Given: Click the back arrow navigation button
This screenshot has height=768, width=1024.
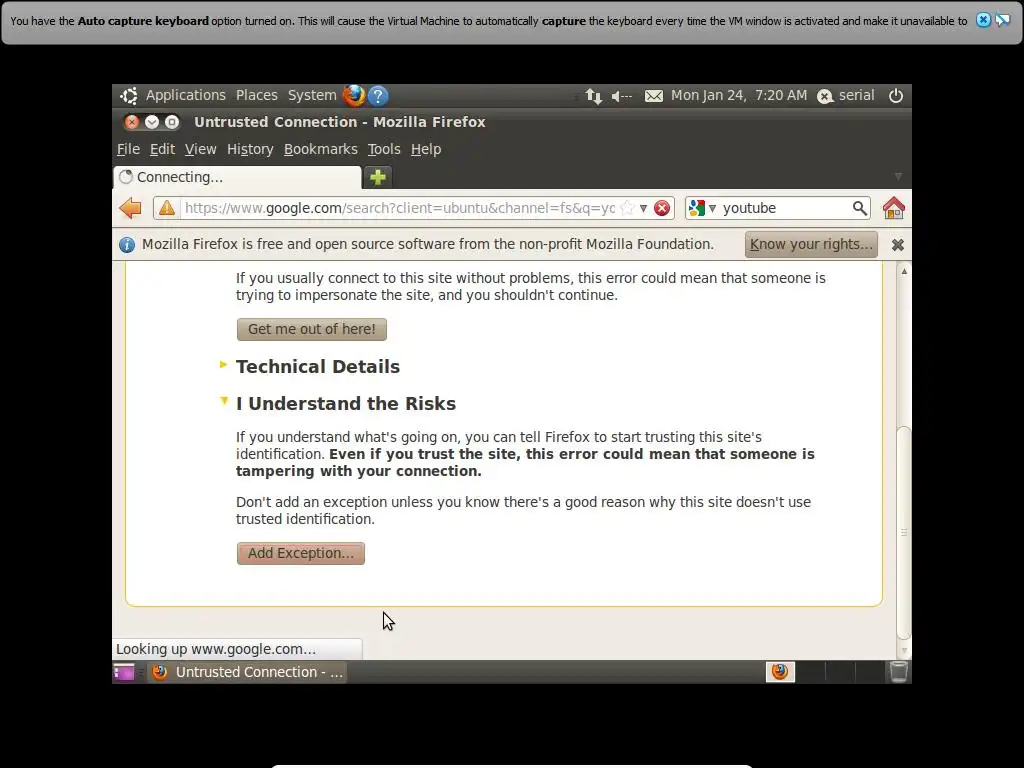Looking at the screenshot, I should click(131, 208).
